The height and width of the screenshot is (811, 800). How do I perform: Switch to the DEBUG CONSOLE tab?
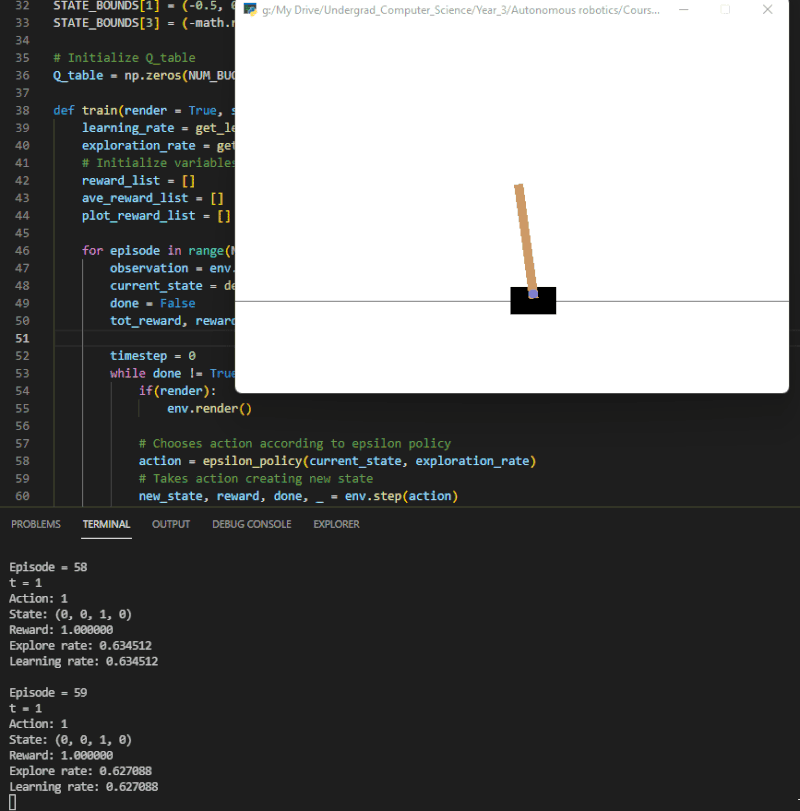(x=251, y=523)
